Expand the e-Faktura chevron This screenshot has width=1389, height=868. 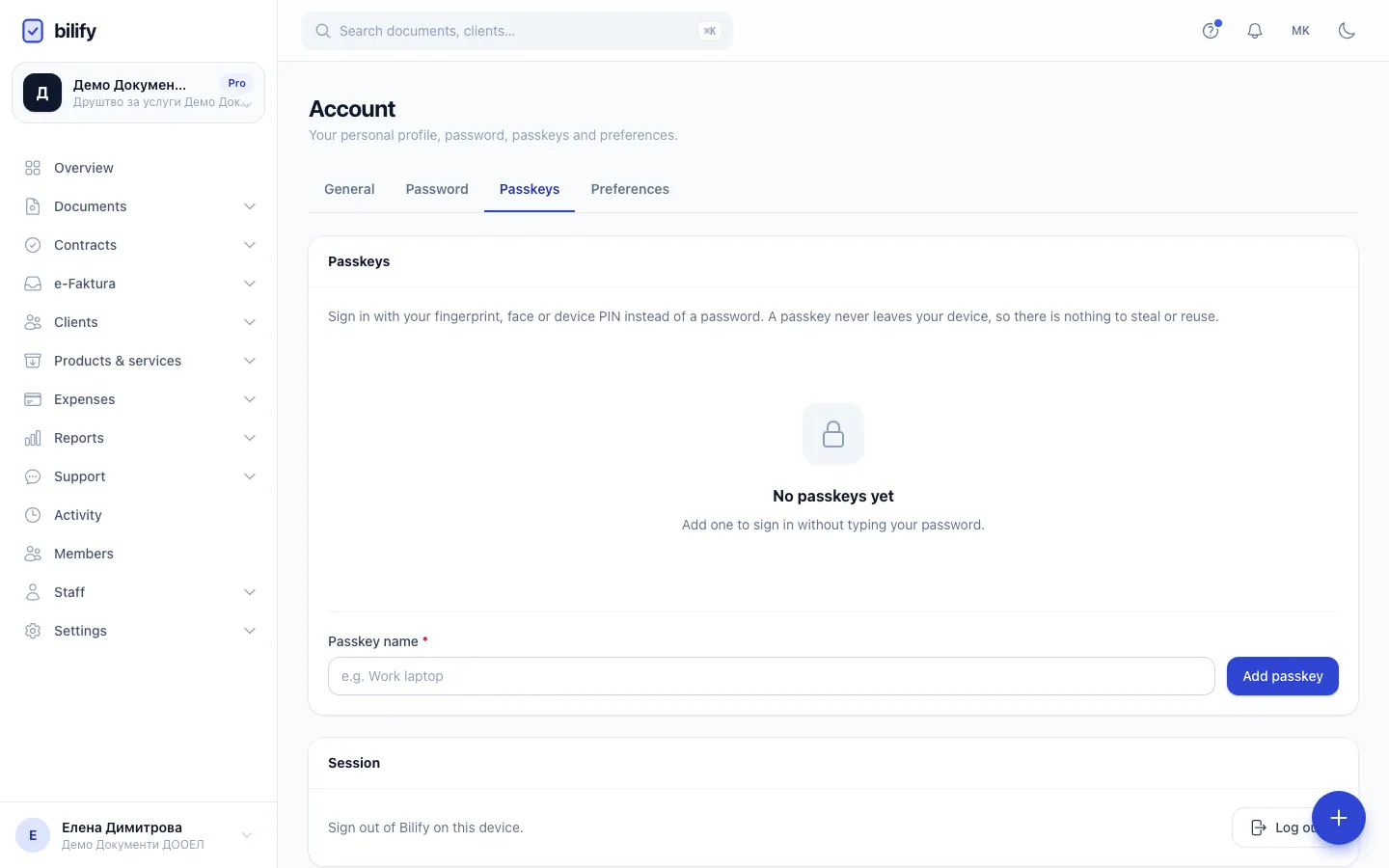(250, 284)
